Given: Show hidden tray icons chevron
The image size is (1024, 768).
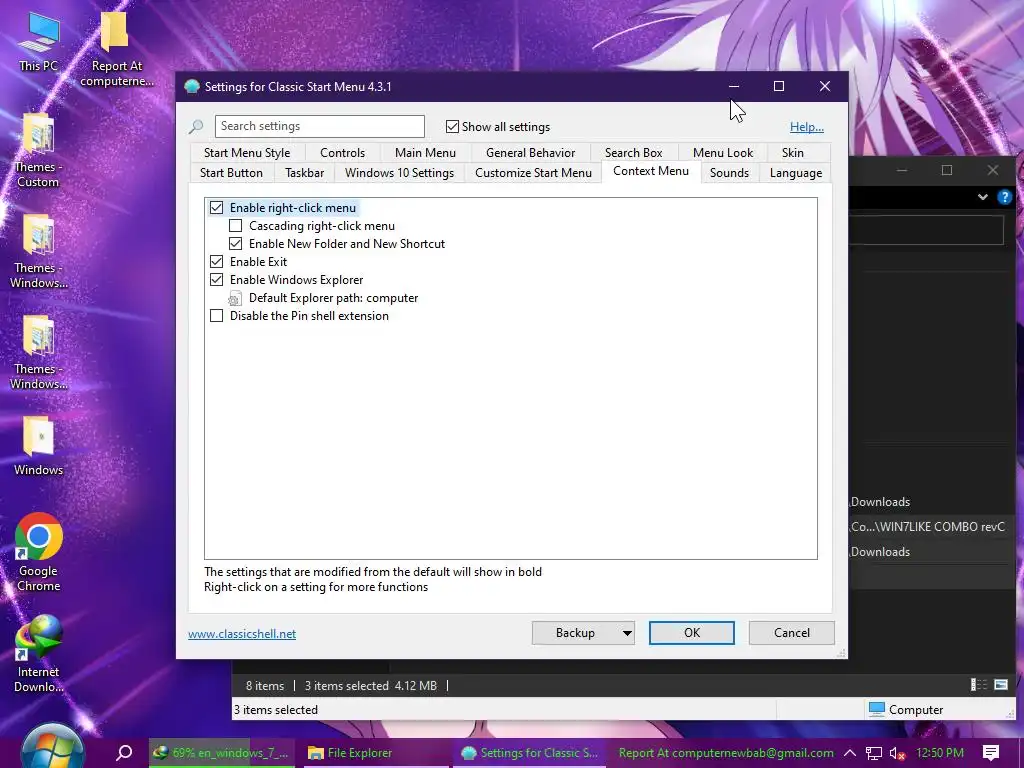Looking at the screenshot, I should 850,753.
